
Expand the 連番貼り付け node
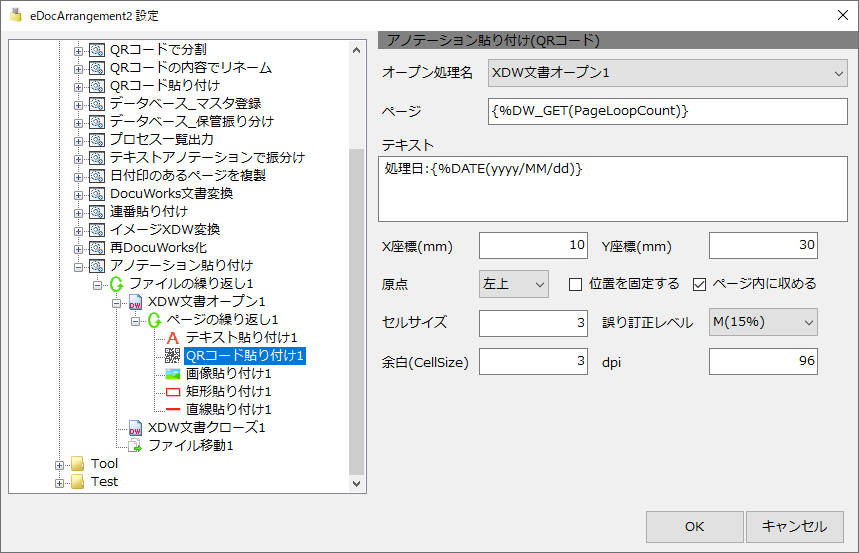[x=78, y=213]
